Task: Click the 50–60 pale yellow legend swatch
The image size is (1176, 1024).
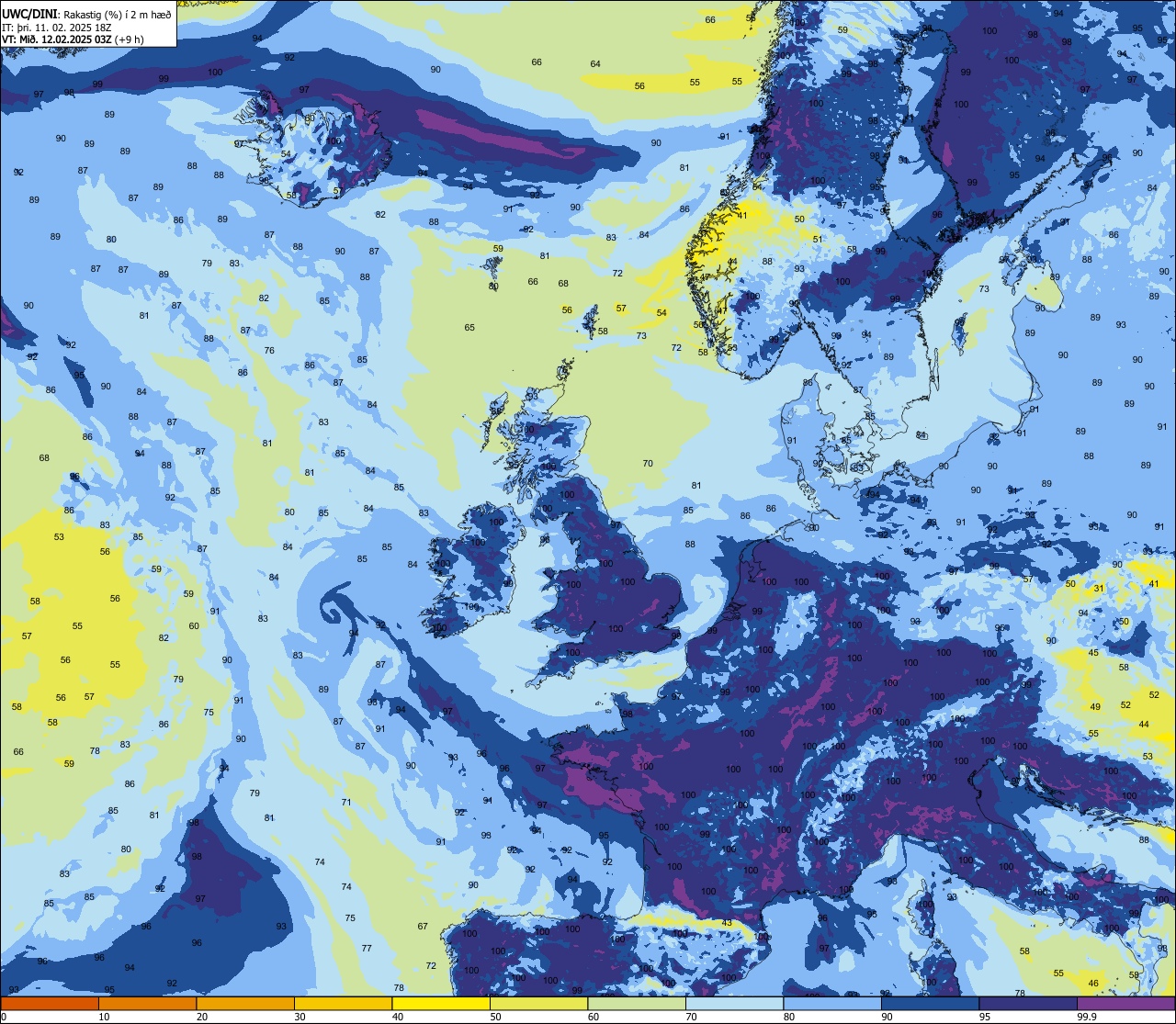Action: [538, 1003]
